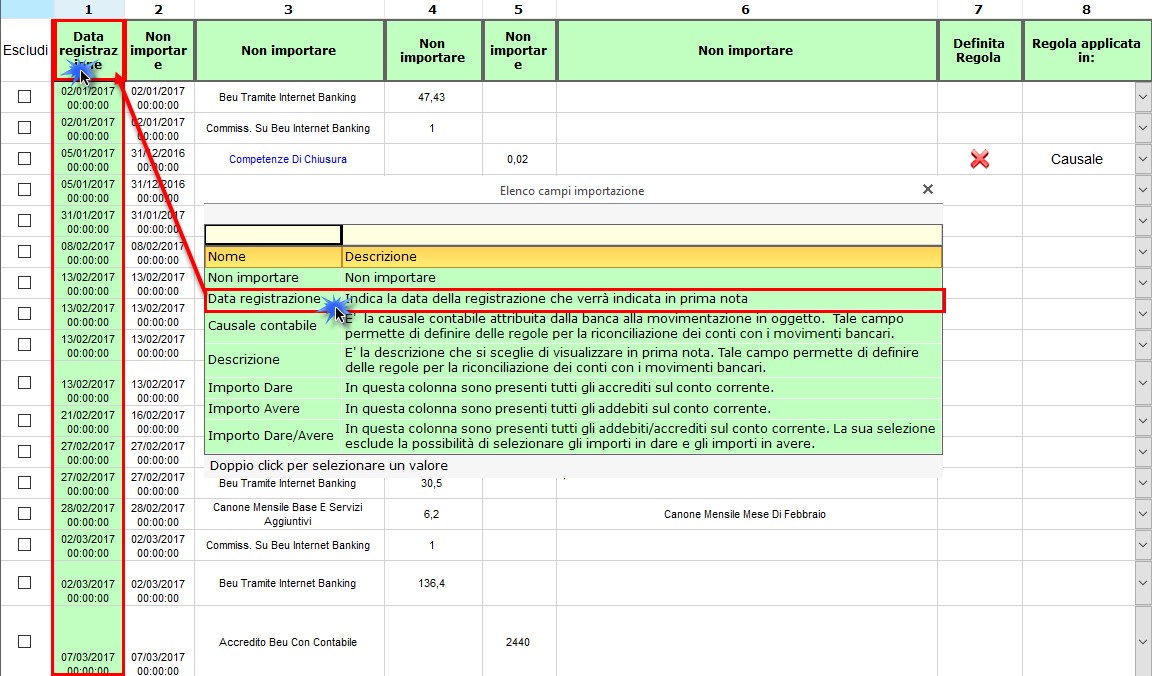
Task: Check Escludi for Canone Mensile Base row
Action: tap(24, 514)
